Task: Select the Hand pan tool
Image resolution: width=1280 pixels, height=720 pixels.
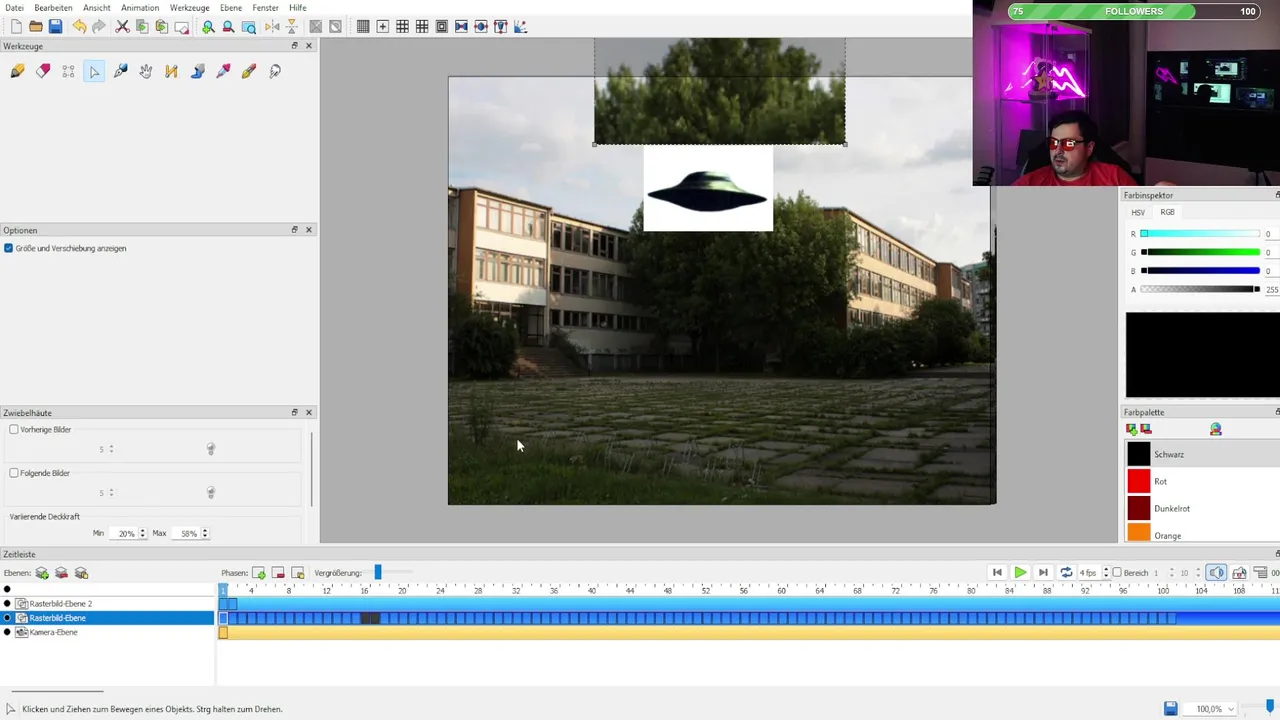Action: tap(146, 71)
